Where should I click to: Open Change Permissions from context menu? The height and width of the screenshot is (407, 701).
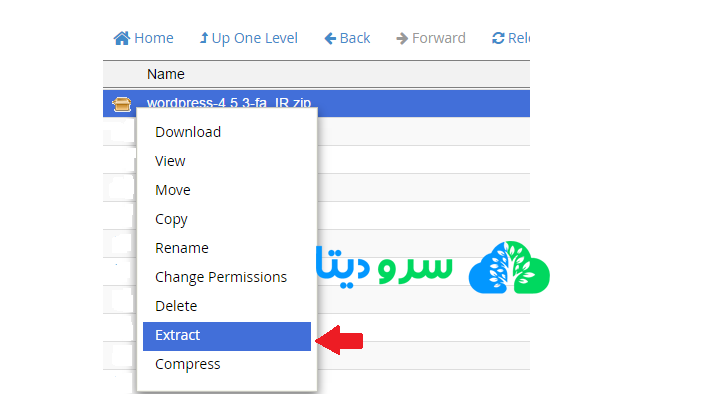point(221,277)
